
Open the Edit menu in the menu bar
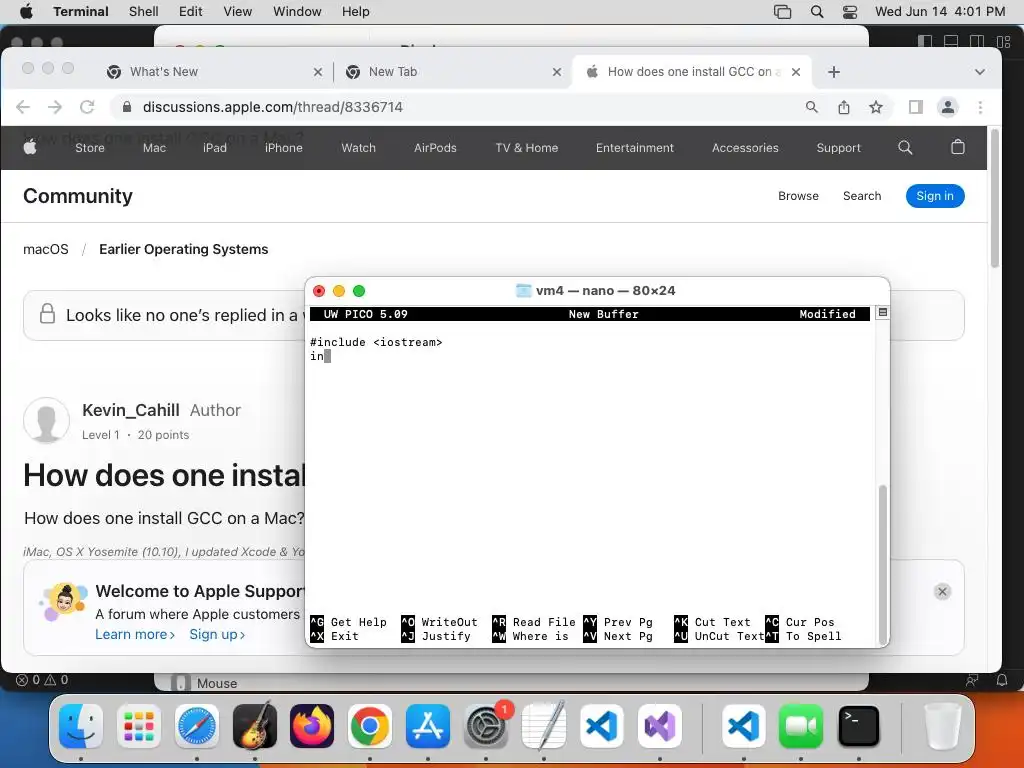(x=190, y=12)
